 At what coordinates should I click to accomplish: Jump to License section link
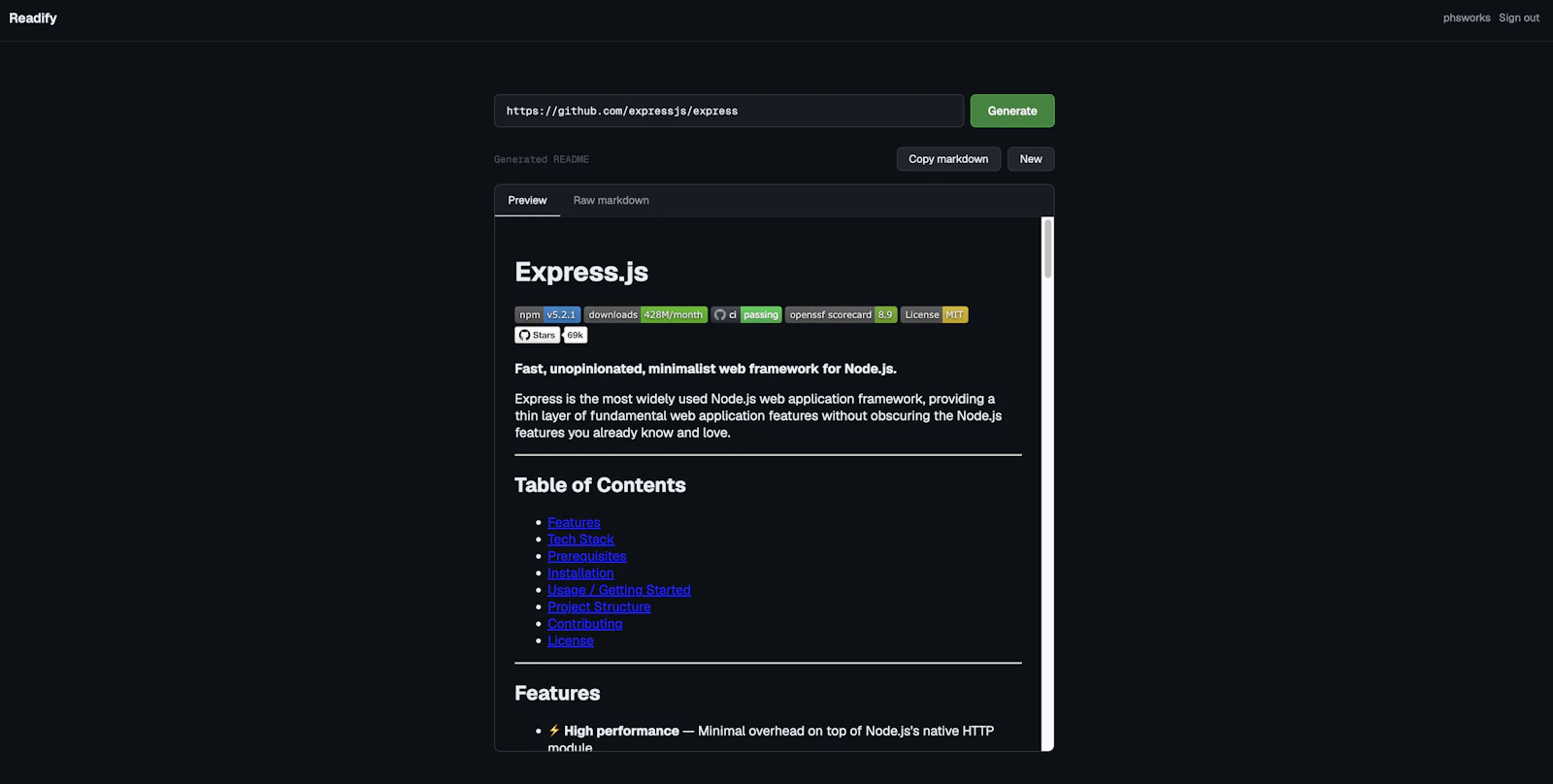coord(571,641)
